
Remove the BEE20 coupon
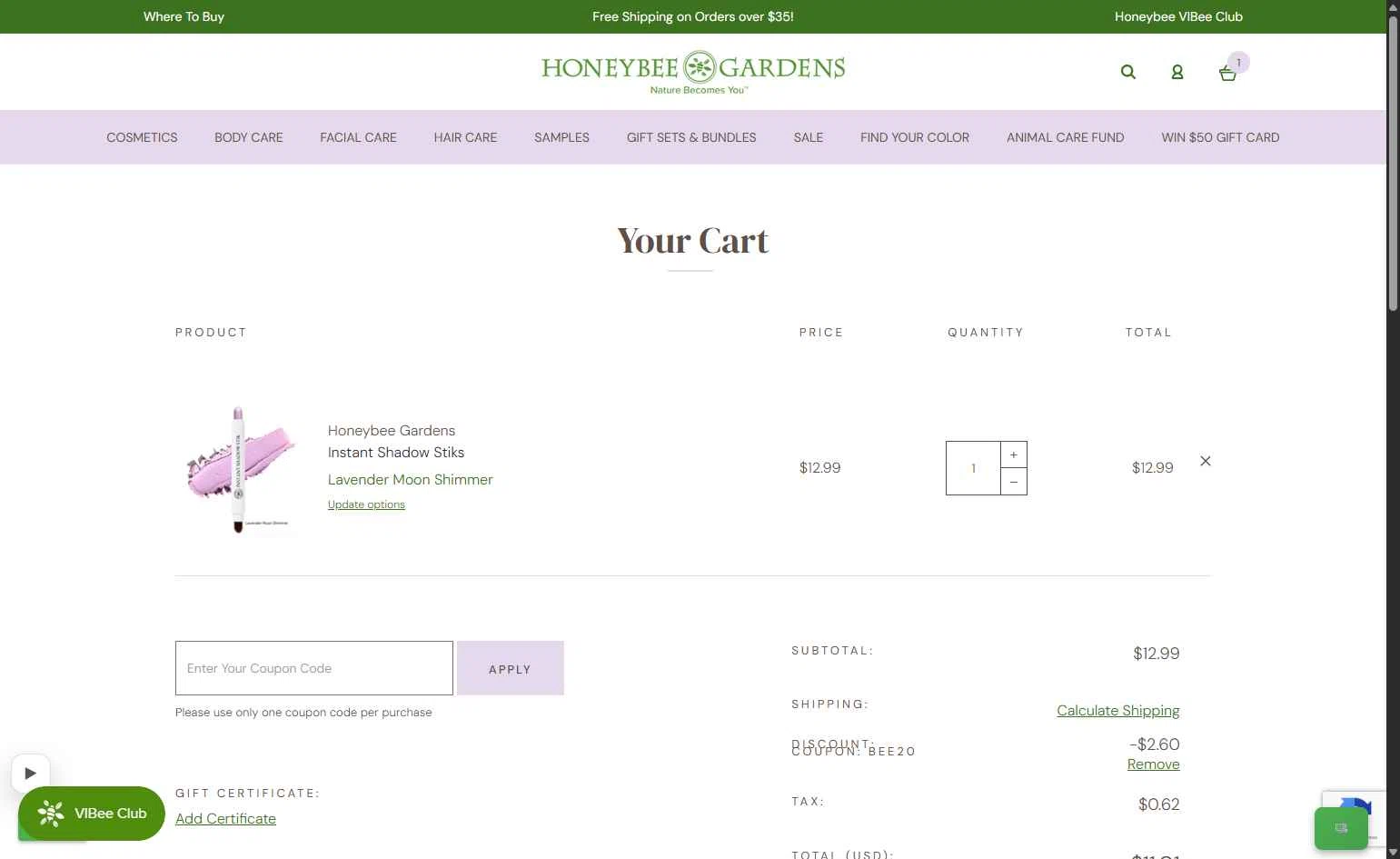pos(1153,764)
